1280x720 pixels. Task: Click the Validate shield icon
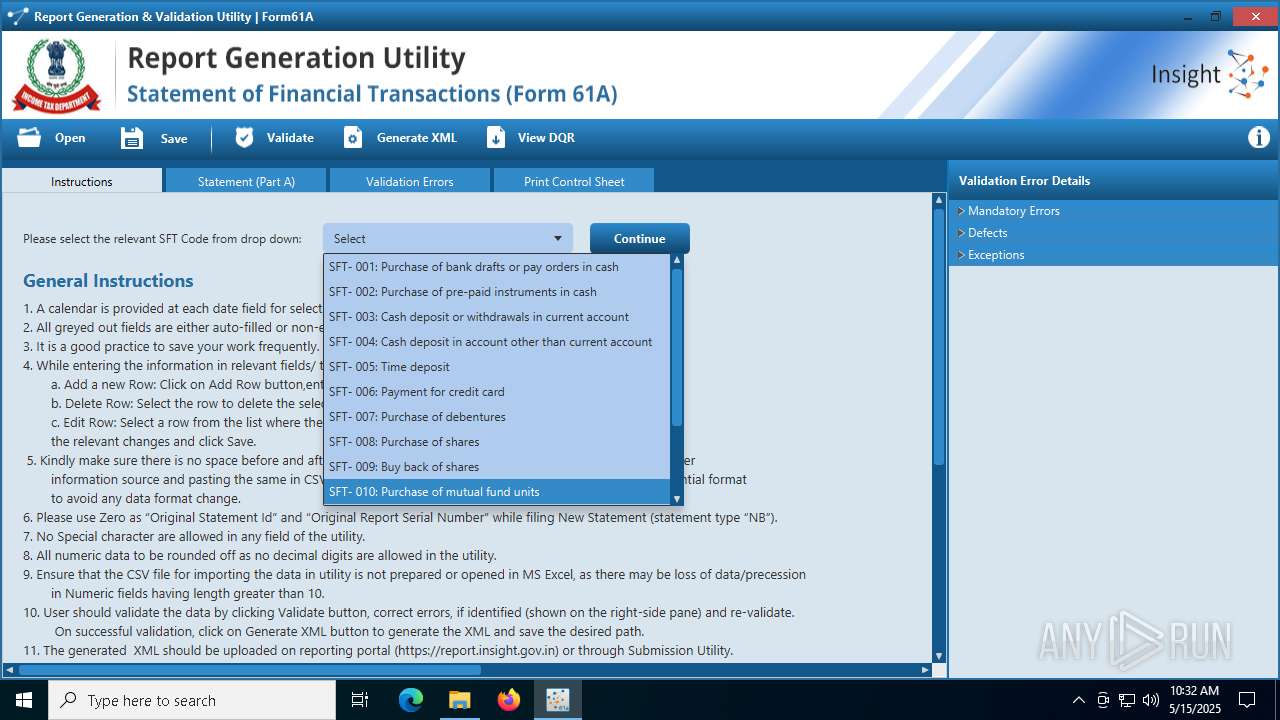[x=244, y=138]
